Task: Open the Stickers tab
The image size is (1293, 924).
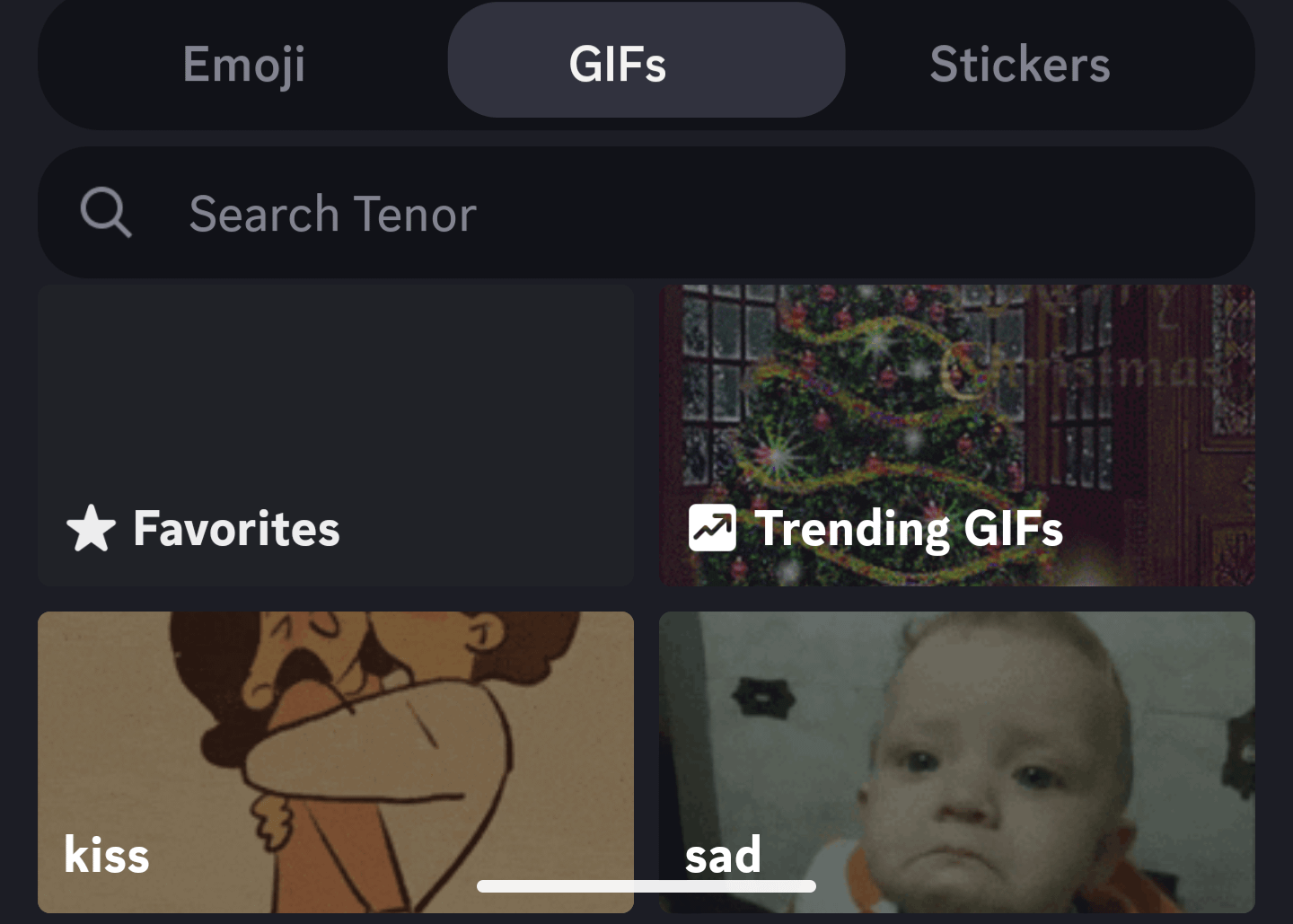Action: click(1020, 65)
